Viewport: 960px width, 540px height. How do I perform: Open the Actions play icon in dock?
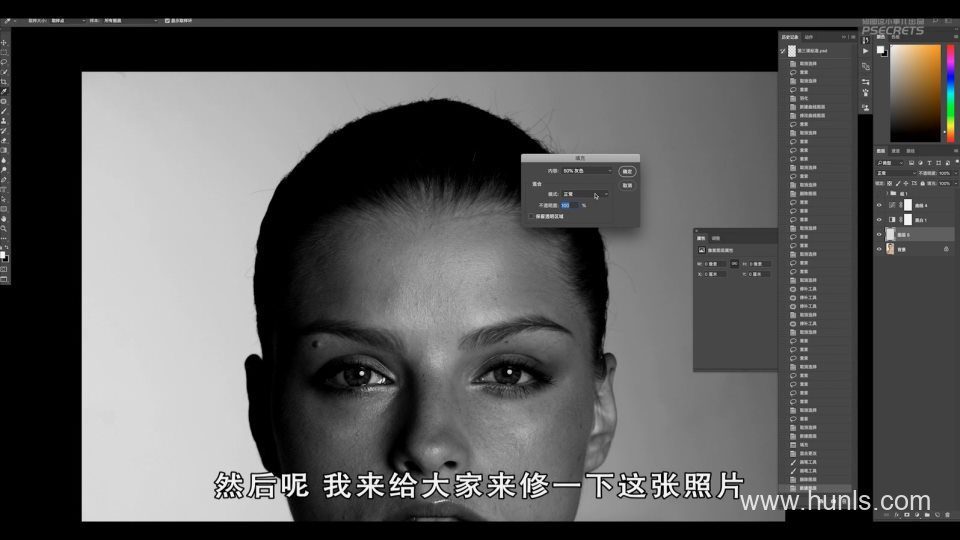pyautogui.click(x=865, y=51)
